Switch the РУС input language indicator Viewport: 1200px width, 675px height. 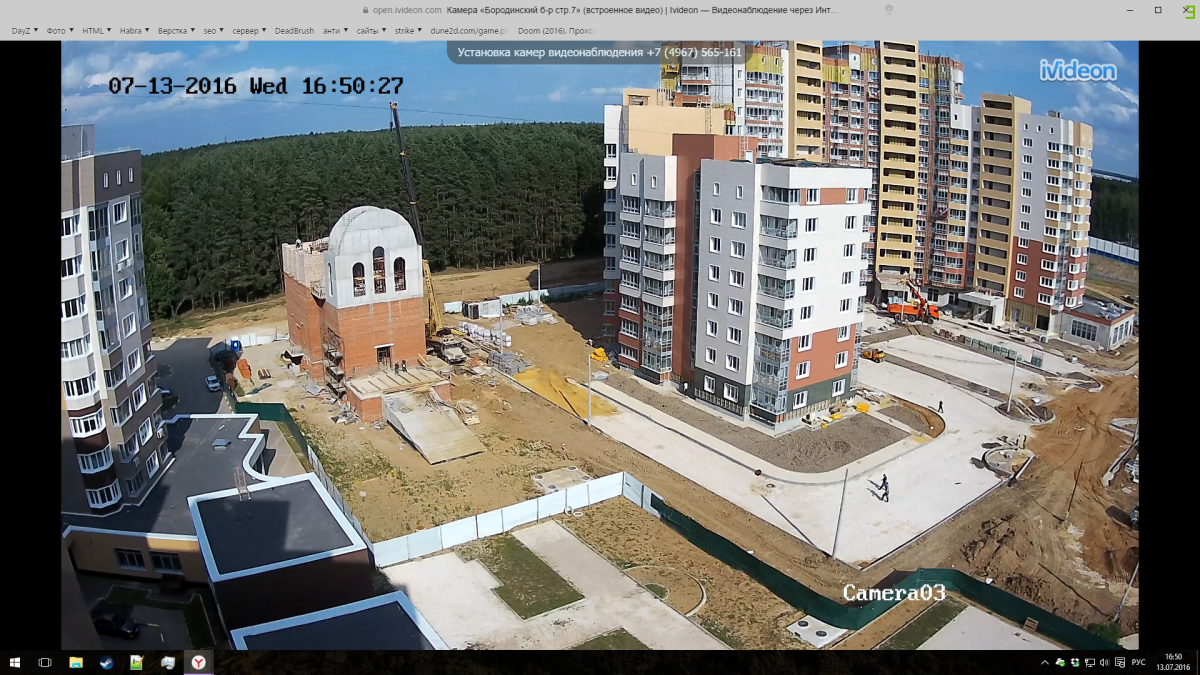coord(1138,663)
